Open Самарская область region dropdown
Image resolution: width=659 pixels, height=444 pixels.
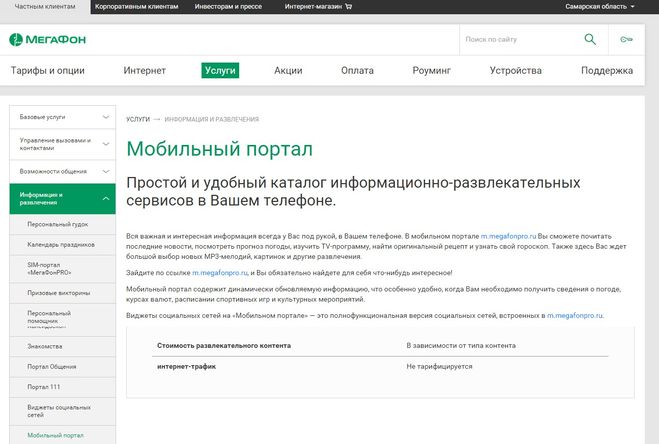pos(599,6)
